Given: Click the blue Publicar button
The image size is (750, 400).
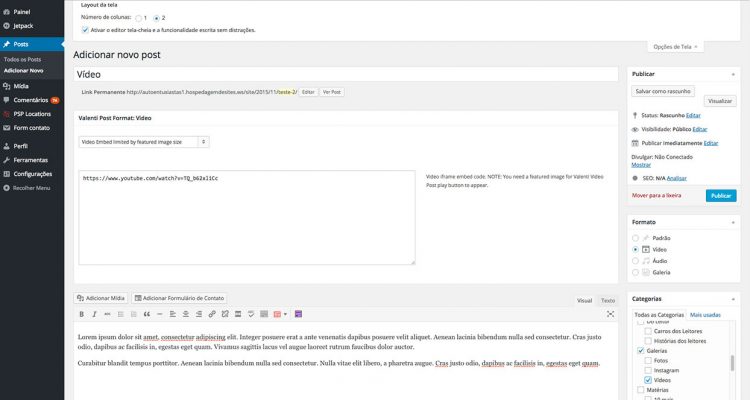Looking at the screenshot, I should (x=720, y=196).
